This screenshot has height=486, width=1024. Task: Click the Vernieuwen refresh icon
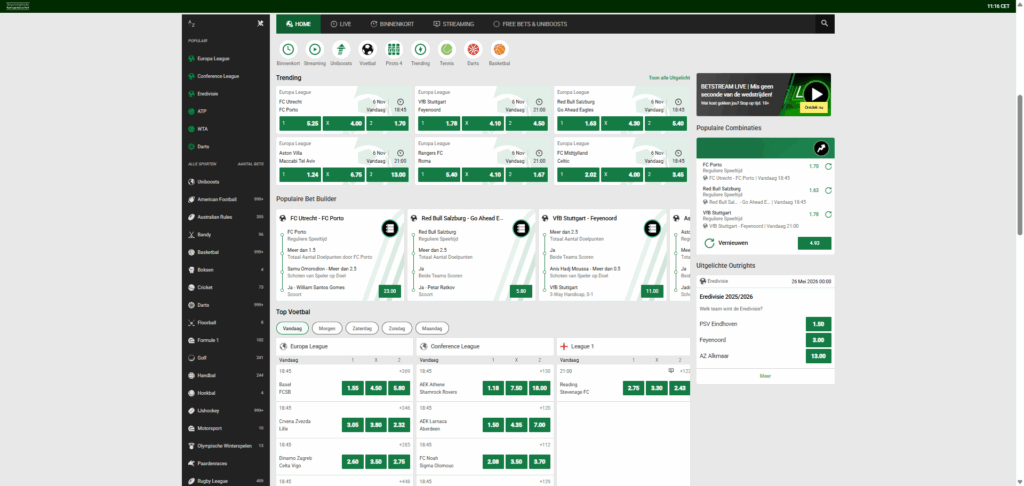[709, 243]
